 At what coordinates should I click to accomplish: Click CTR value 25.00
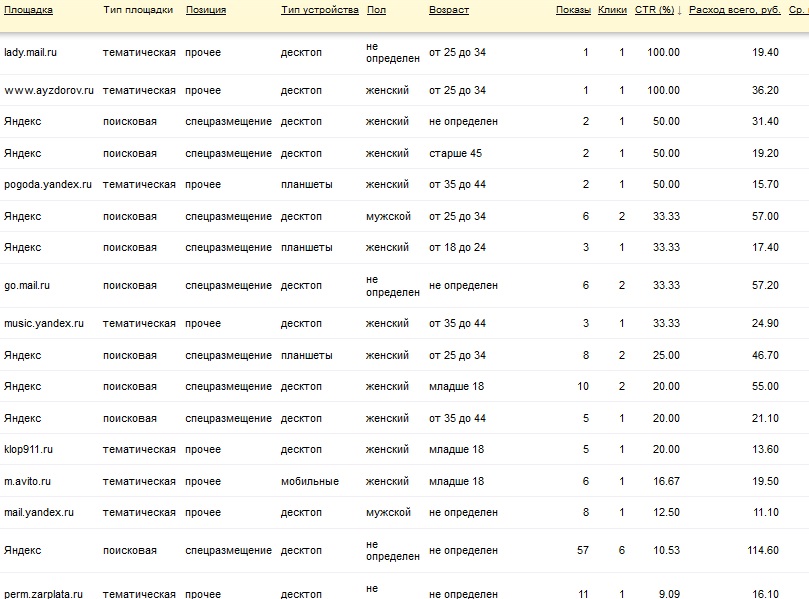point(666,355)
